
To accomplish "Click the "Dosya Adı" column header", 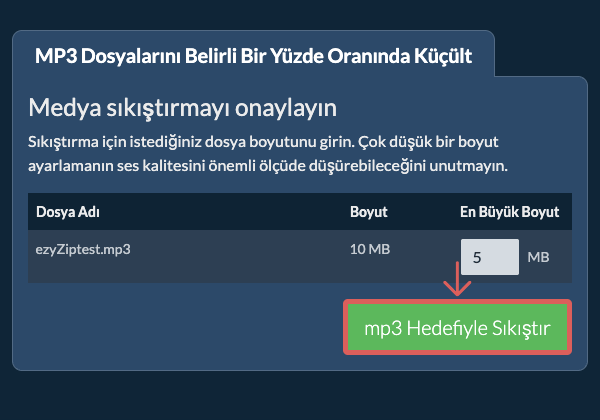I will click(x=68, y=212).
